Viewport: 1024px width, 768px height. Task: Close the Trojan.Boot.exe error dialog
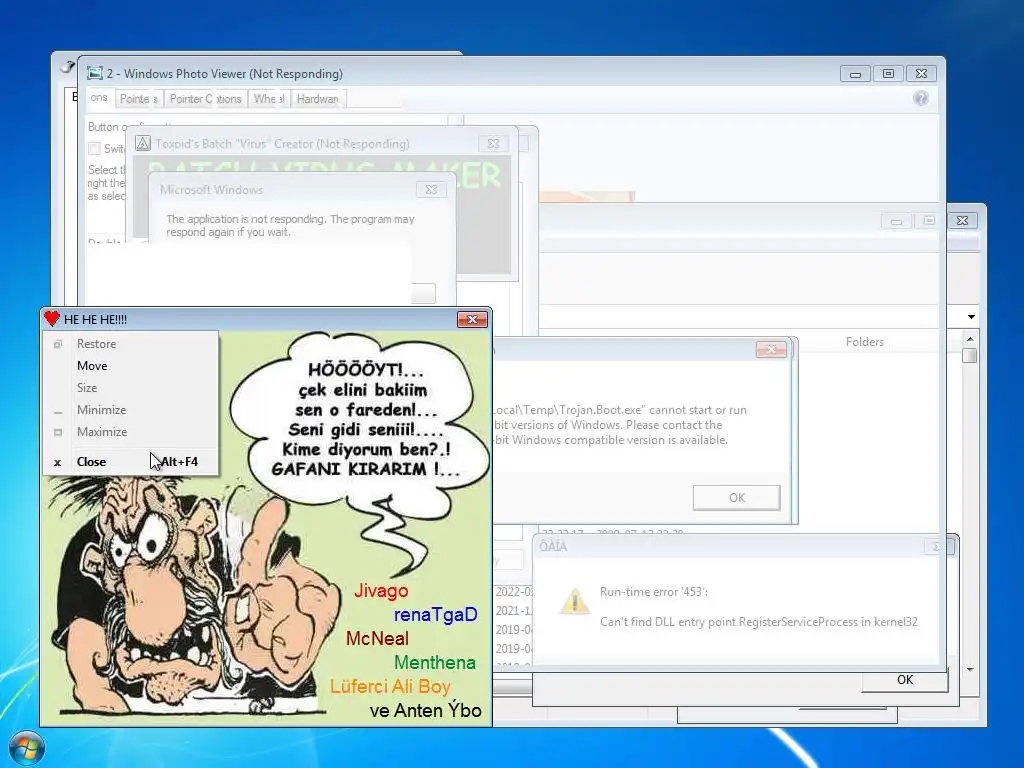(771, 349)
